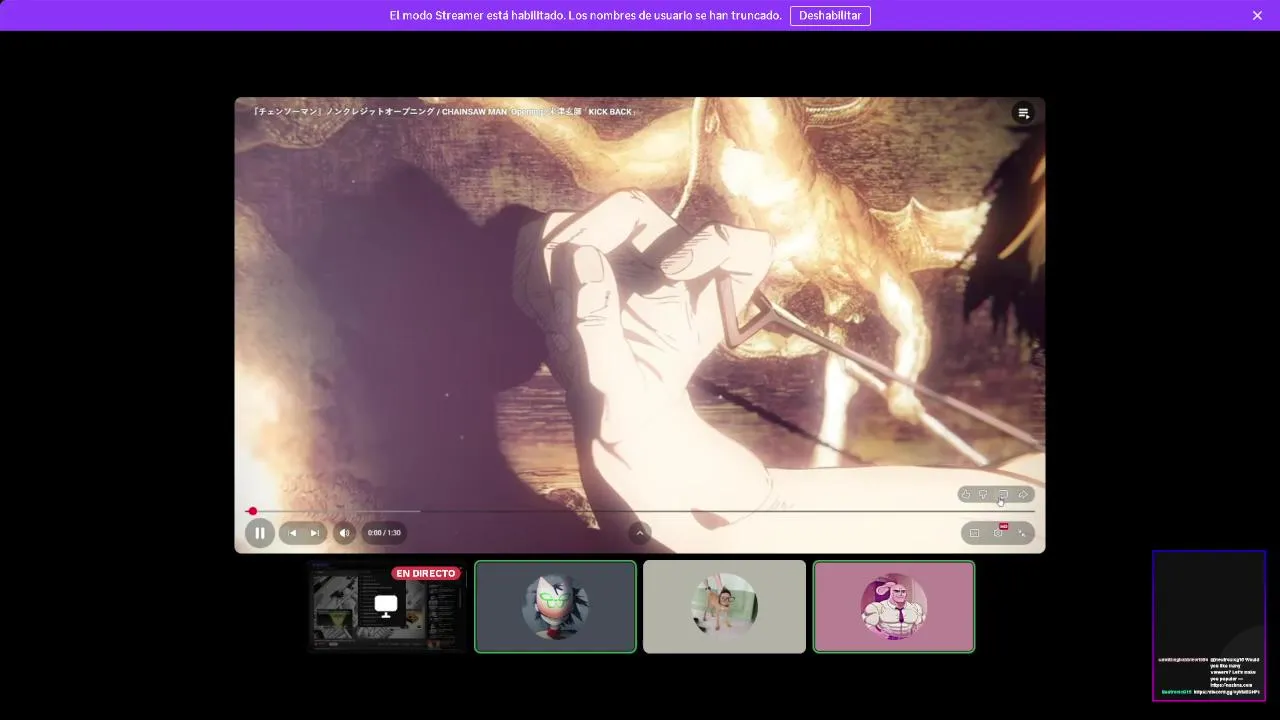Toggle fullscreen for the video player
This screenshot has height=720, width=1280.
tap(1021, 533)
